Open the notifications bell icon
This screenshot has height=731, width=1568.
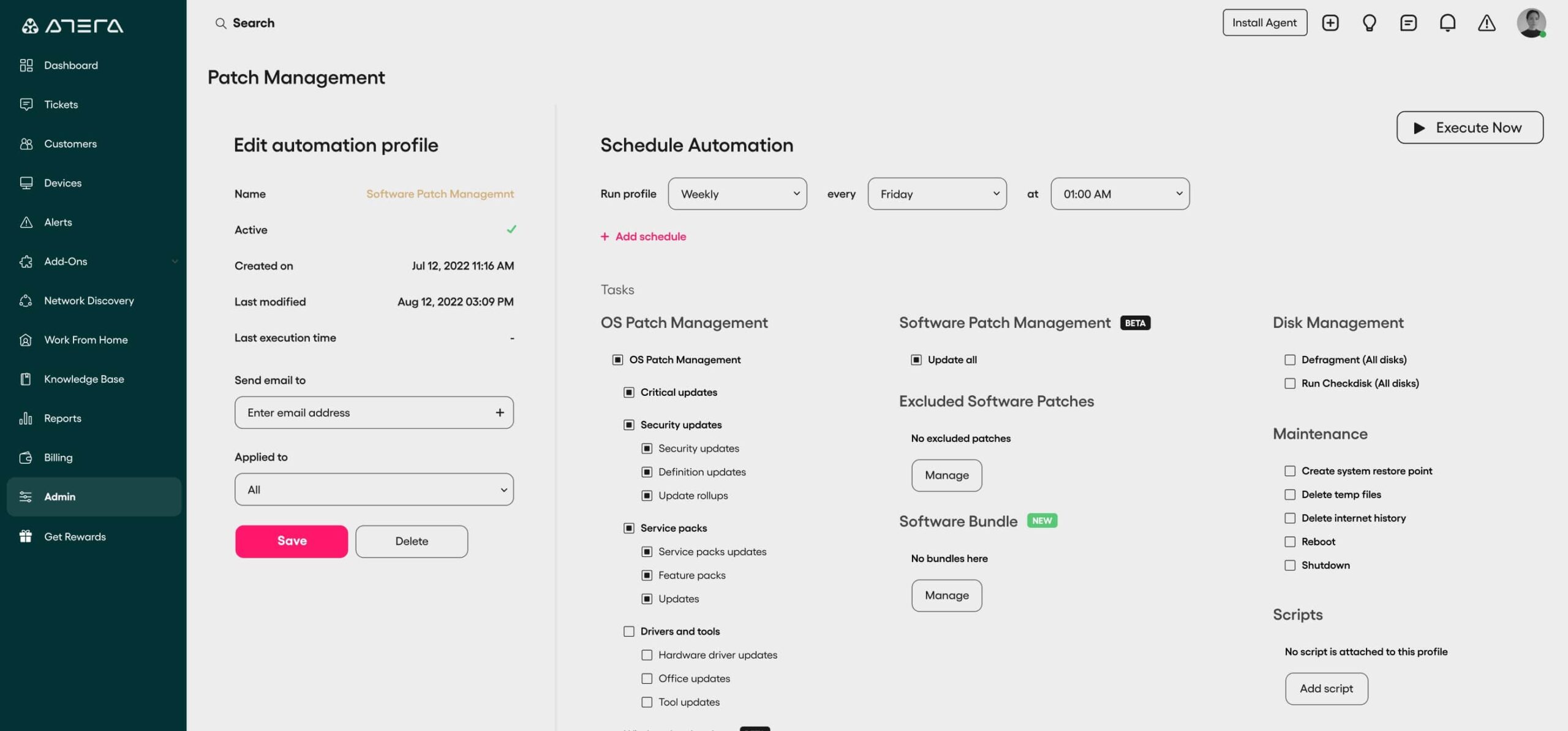click(x=1448, y=22)
